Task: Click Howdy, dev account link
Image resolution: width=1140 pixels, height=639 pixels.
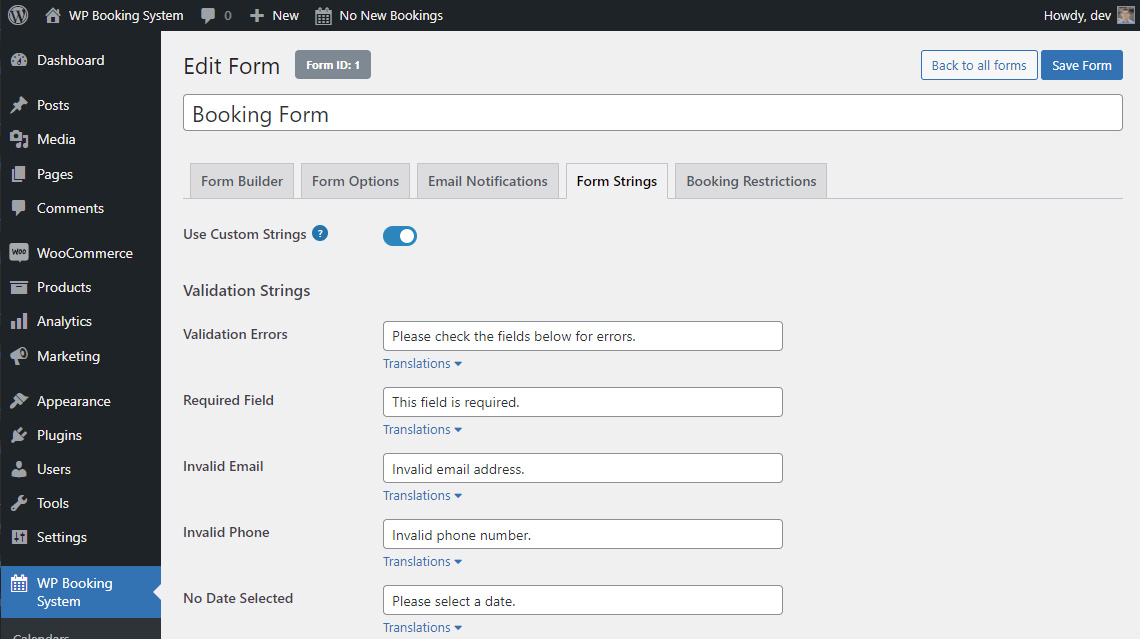Action: tap(1077, 15)
